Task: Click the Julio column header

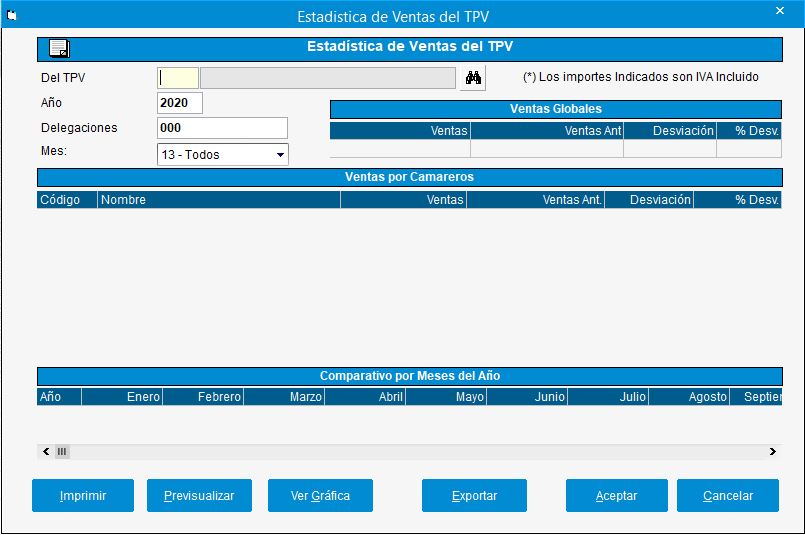Action: (608, 396)
